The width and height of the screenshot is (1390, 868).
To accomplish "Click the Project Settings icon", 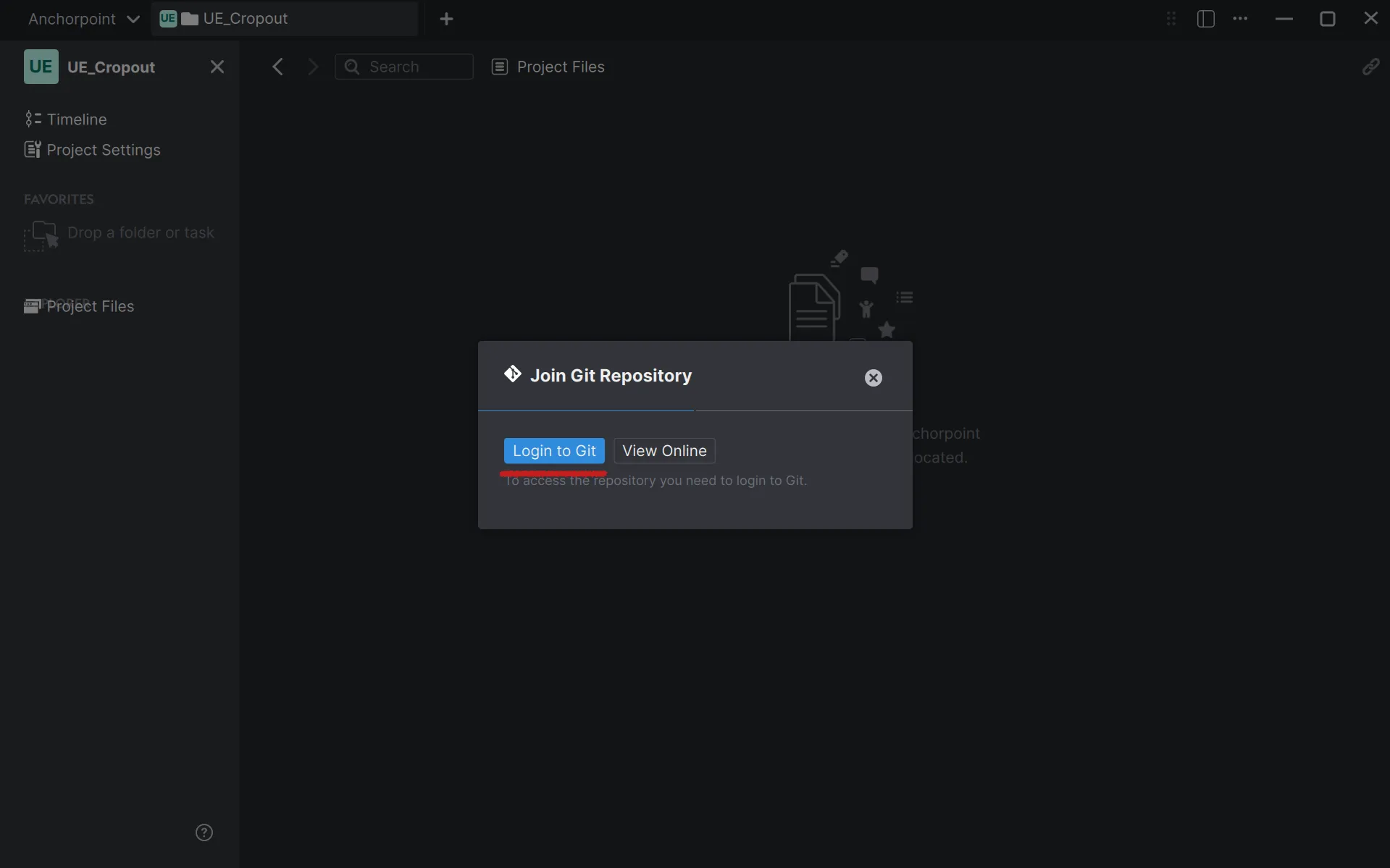I will pos(33,150).
